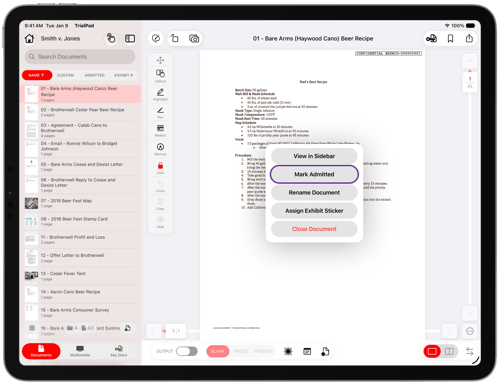This screenshot has height=386, width=500.
Task: Toggle the OUTPUT switch
Action: (x=187, y=351)
